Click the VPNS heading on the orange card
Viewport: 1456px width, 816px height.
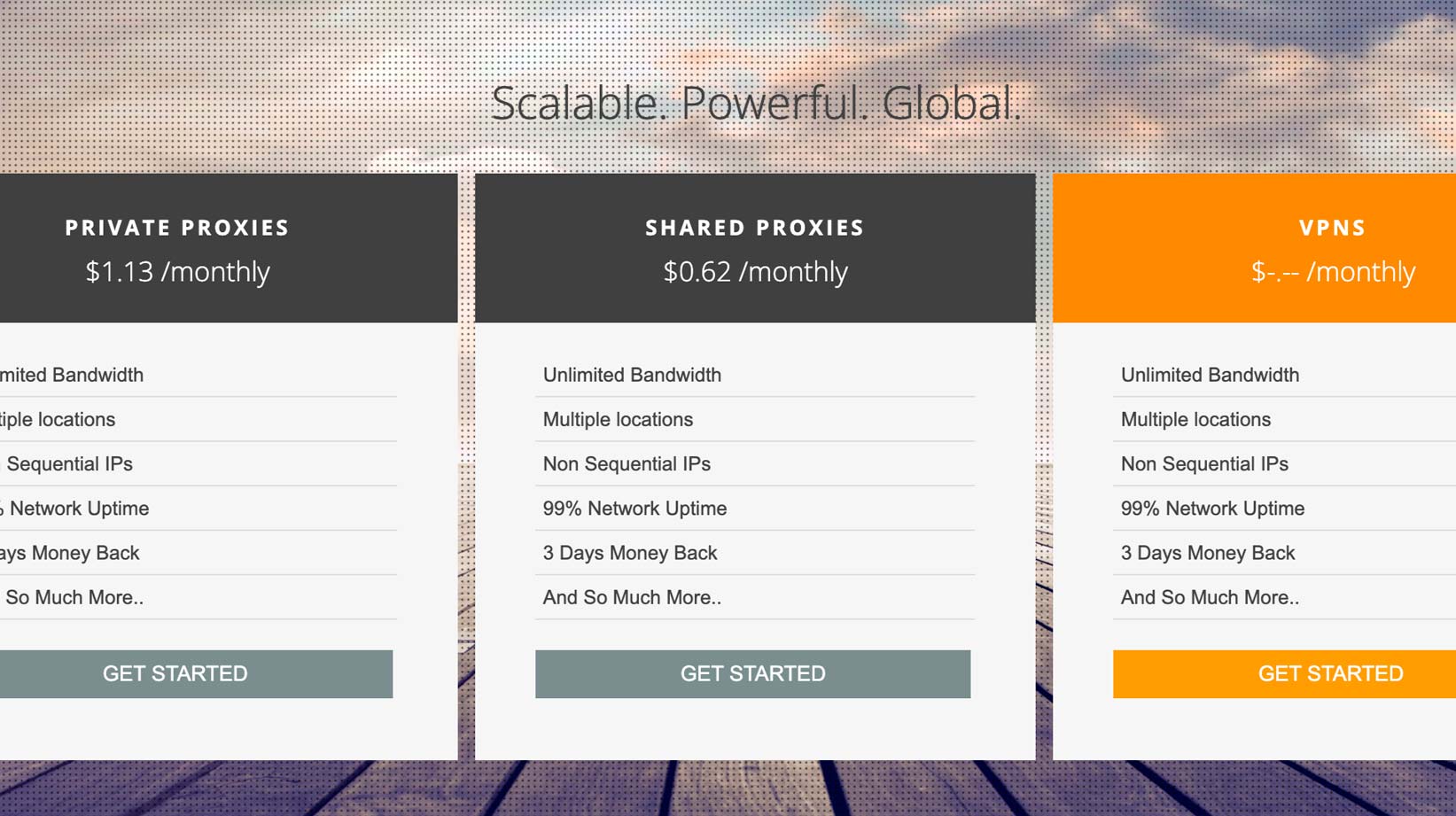coord(1332,228)
